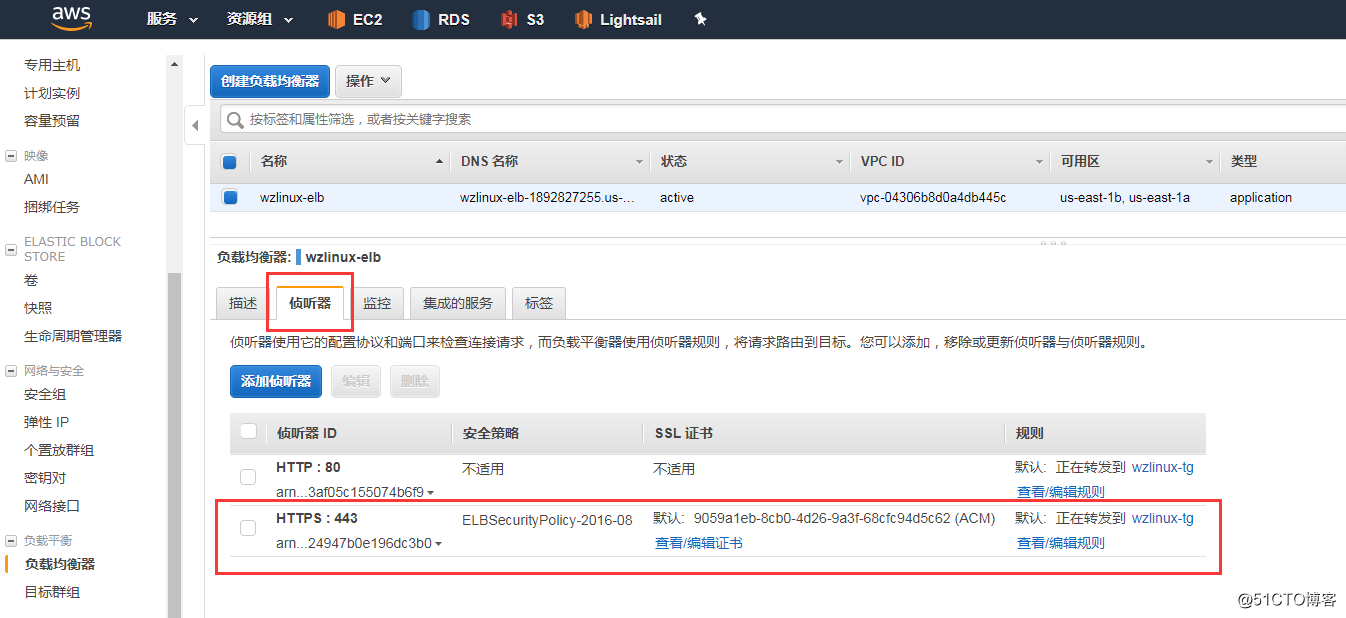Open 密钥对 in sidebar

[45, 478]
